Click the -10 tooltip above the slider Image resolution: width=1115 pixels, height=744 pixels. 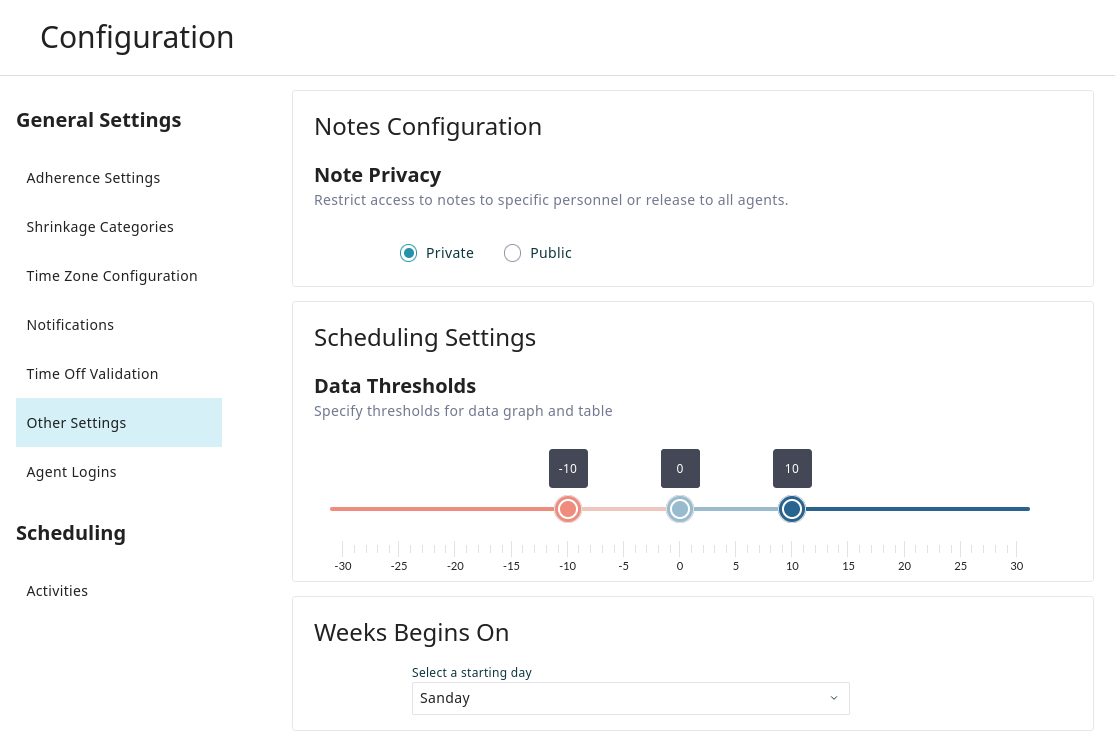568,468
